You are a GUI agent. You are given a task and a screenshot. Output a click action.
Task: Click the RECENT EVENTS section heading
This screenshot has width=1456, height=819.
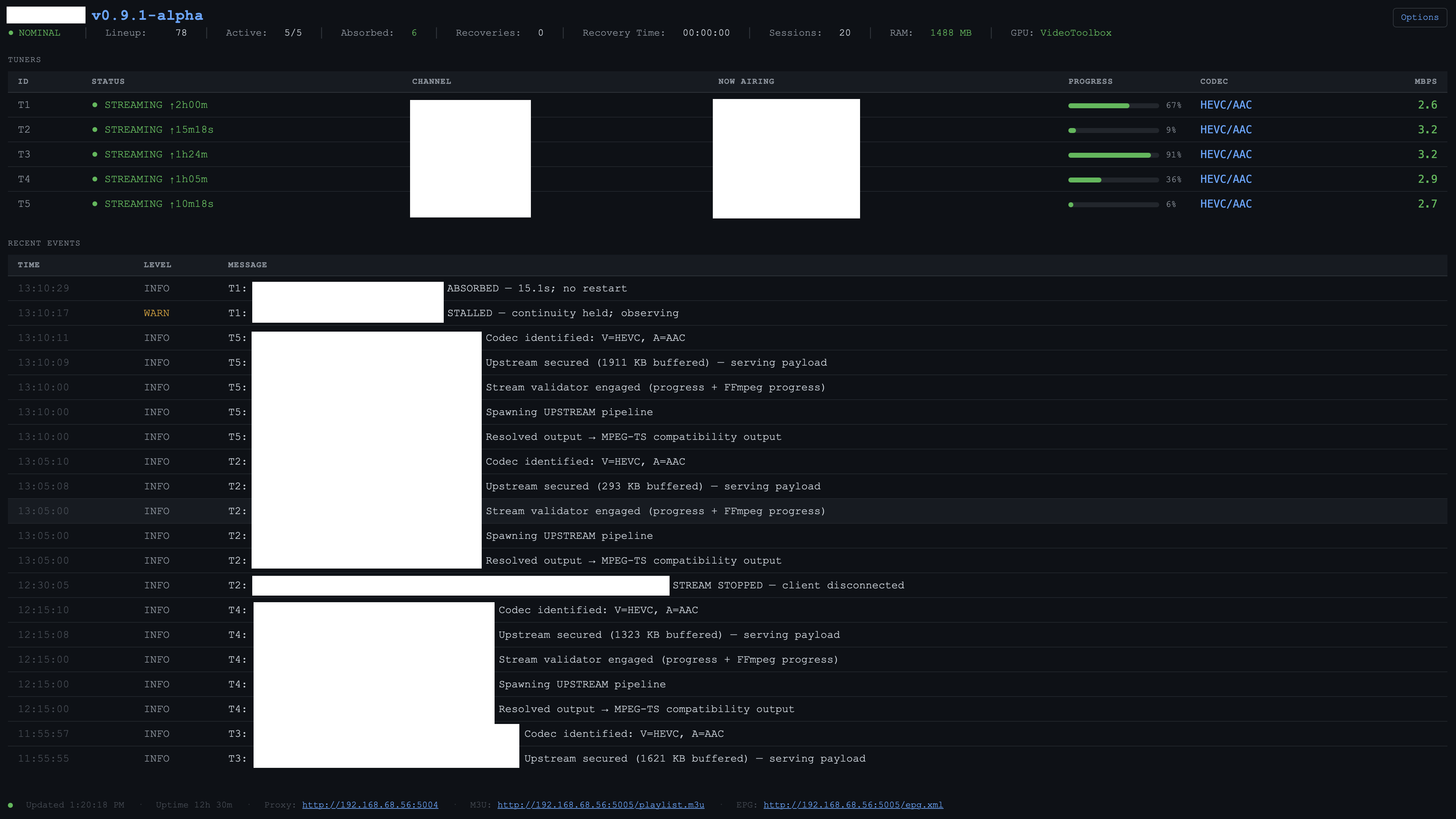pos(44,244)
